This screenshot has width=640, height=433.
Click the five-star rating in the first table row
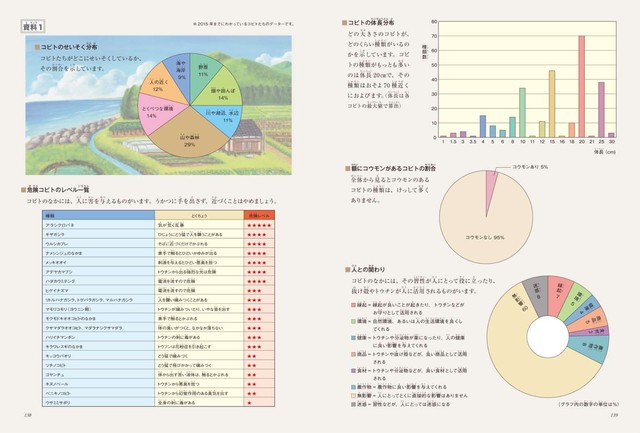259,225
